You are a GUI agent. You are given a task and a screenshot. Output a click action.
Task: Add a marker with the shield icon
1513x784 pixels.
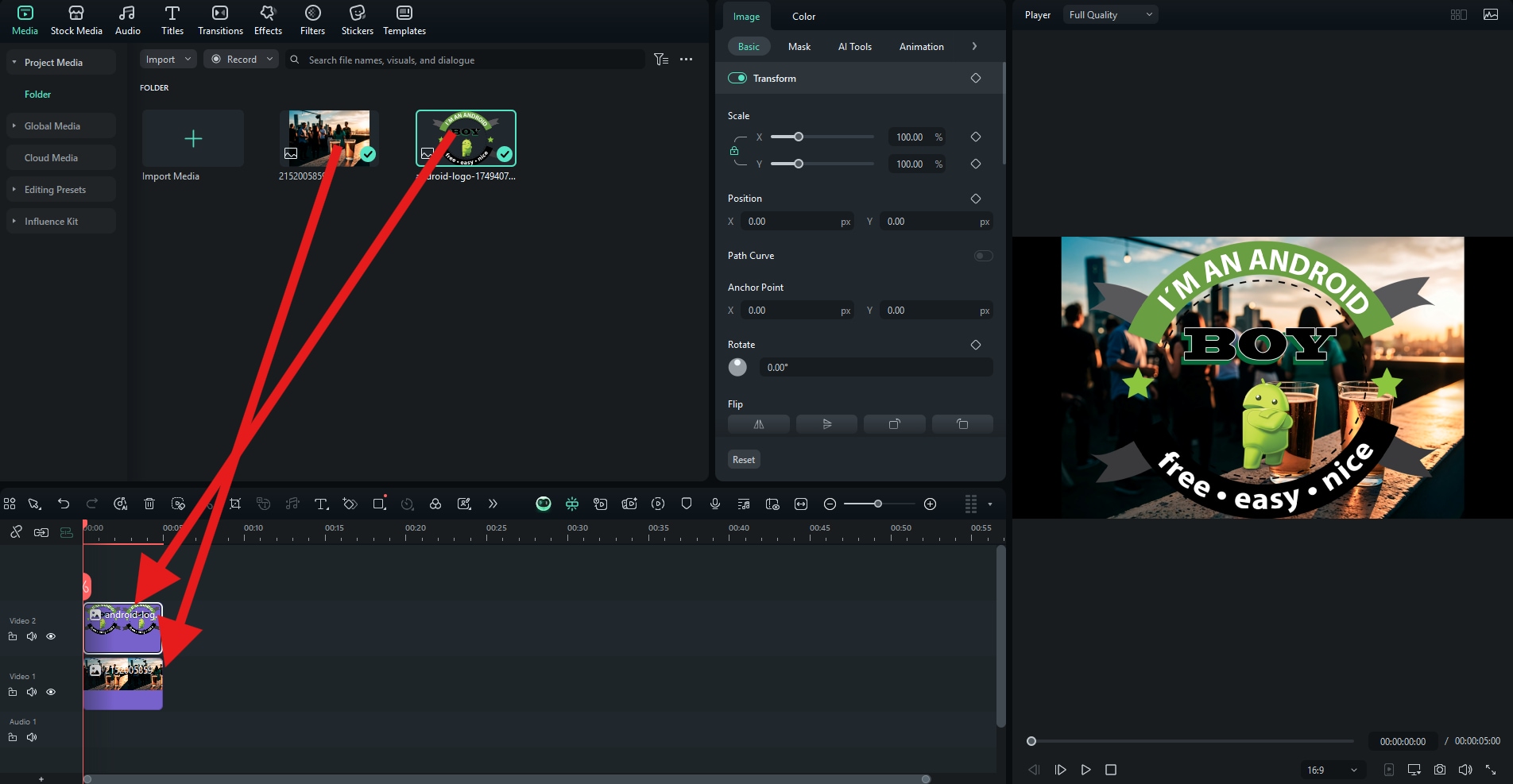point(687,504)
